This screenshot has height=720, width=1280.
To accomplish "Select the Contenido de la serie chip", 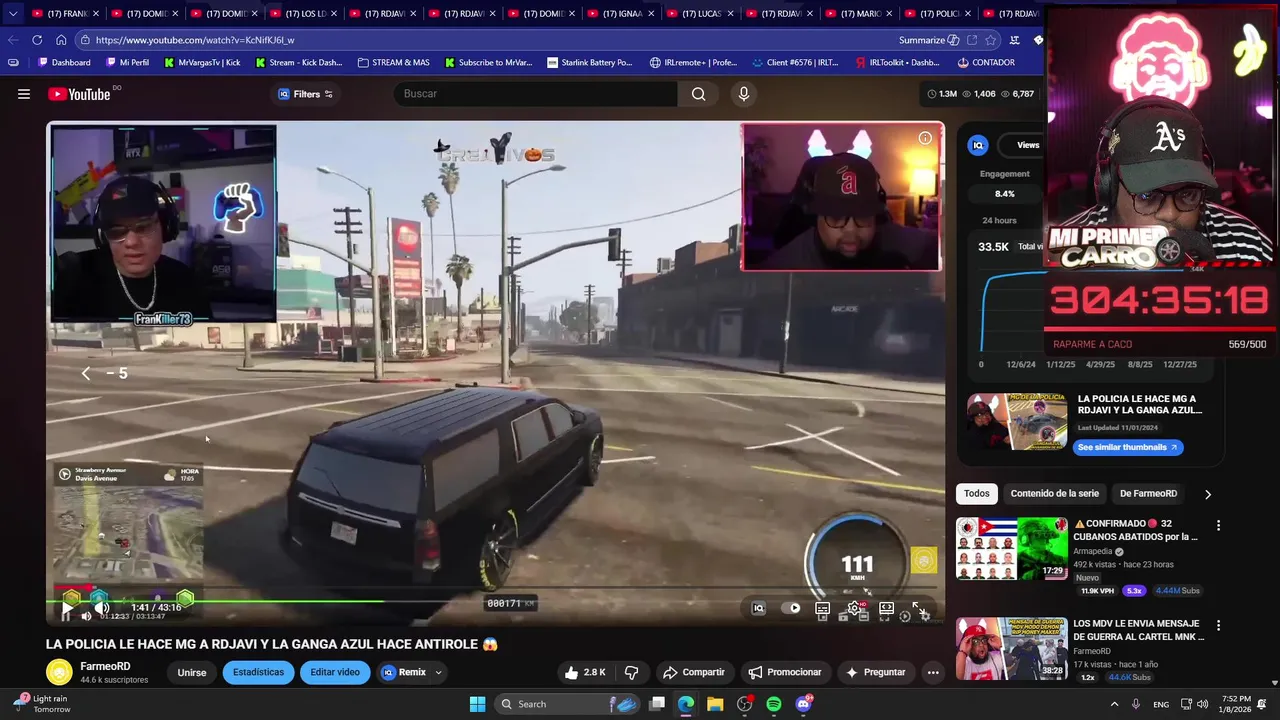I will [x=1054, y=493].
